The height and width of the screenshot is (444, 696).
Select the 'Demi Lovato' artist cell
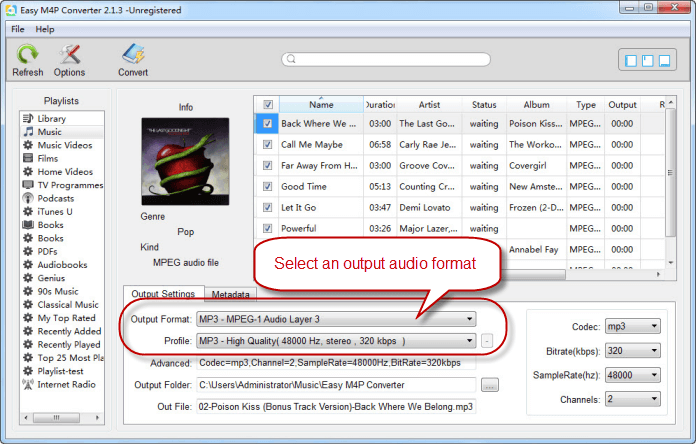pos(425,207)
